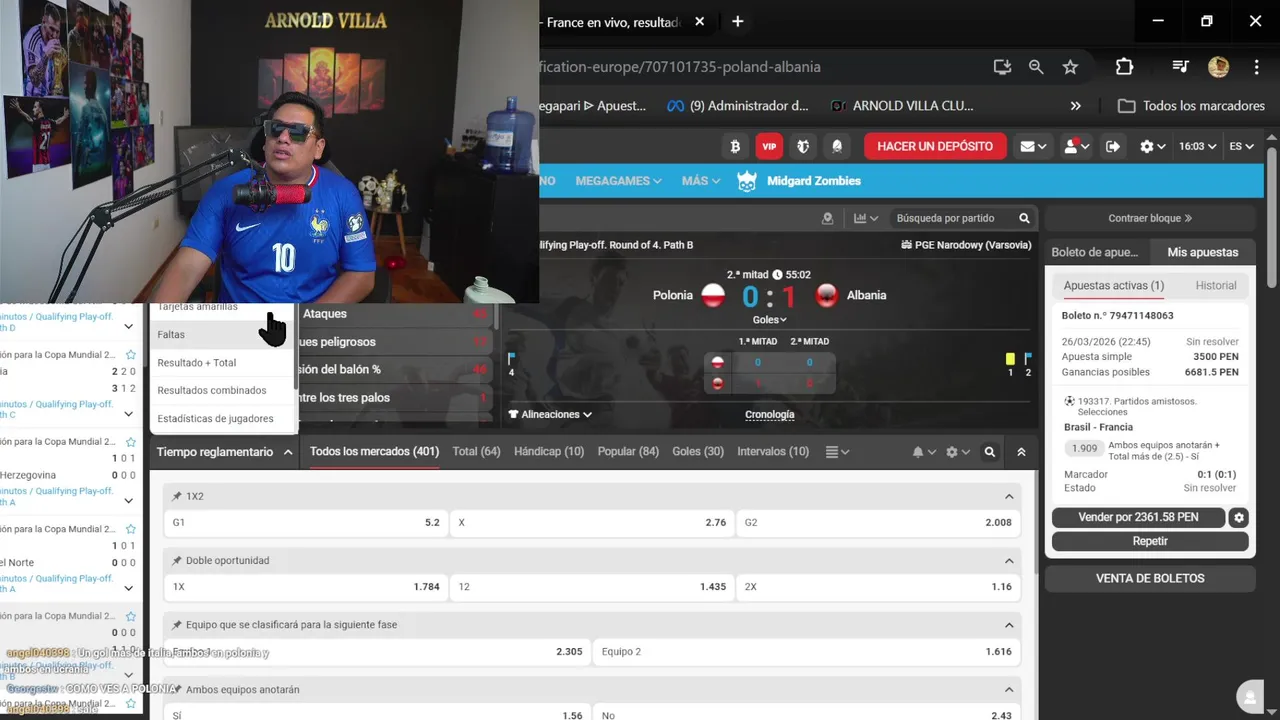The width and height of the screenshot is (1280, 720).
Task: Open the Chrome profile avatar
Action: (x=1218, y=67)
